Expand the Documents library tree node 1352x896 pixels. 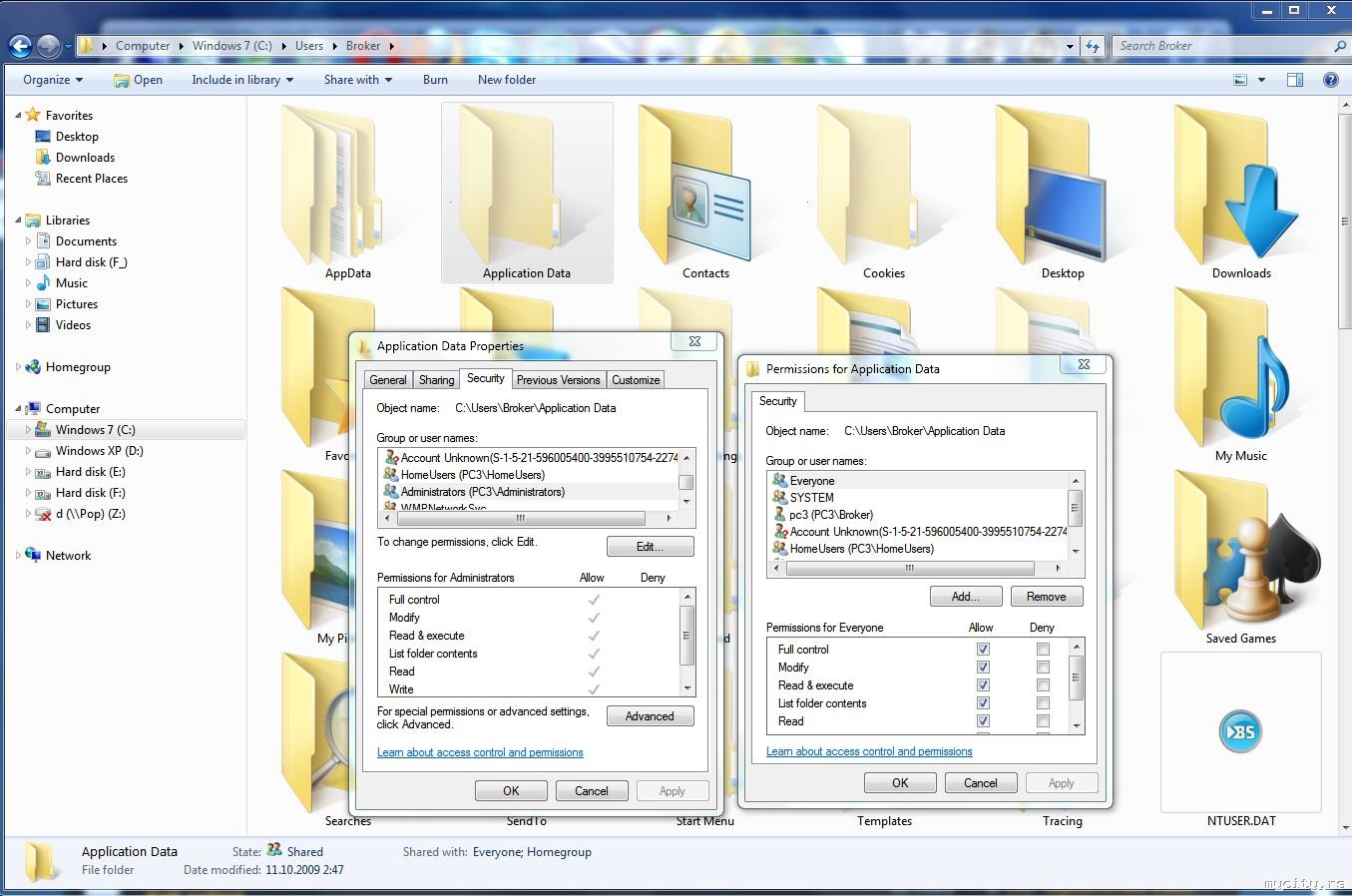pos(28,241)
